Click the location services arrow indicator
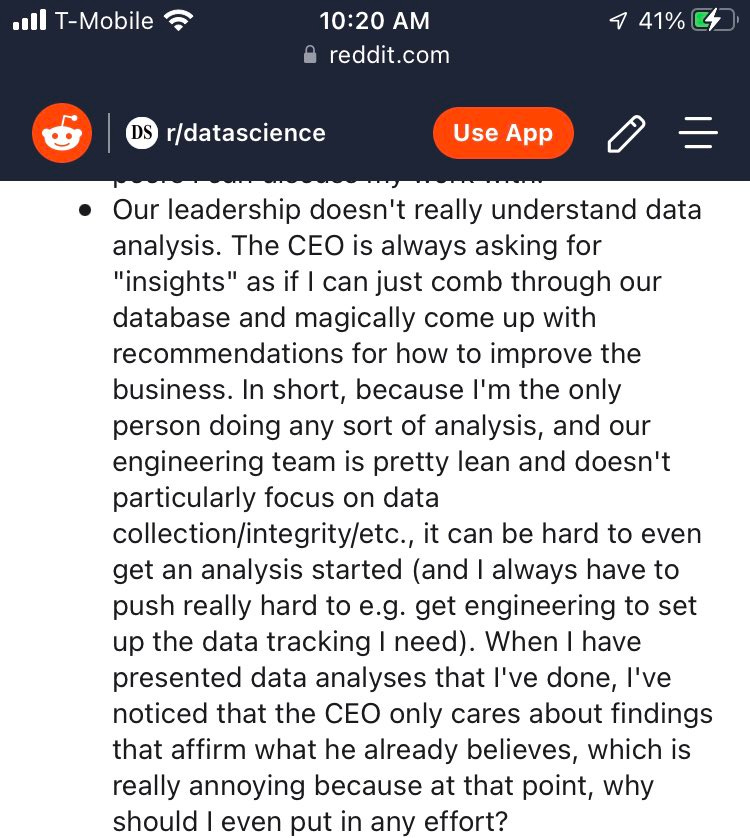750x838 pixels. (x=615, y=19)
